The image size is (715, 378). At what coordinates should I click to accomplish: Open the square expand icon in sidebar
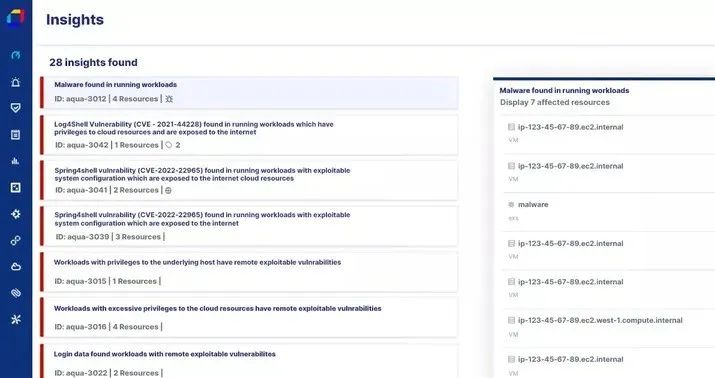(16, 187)
